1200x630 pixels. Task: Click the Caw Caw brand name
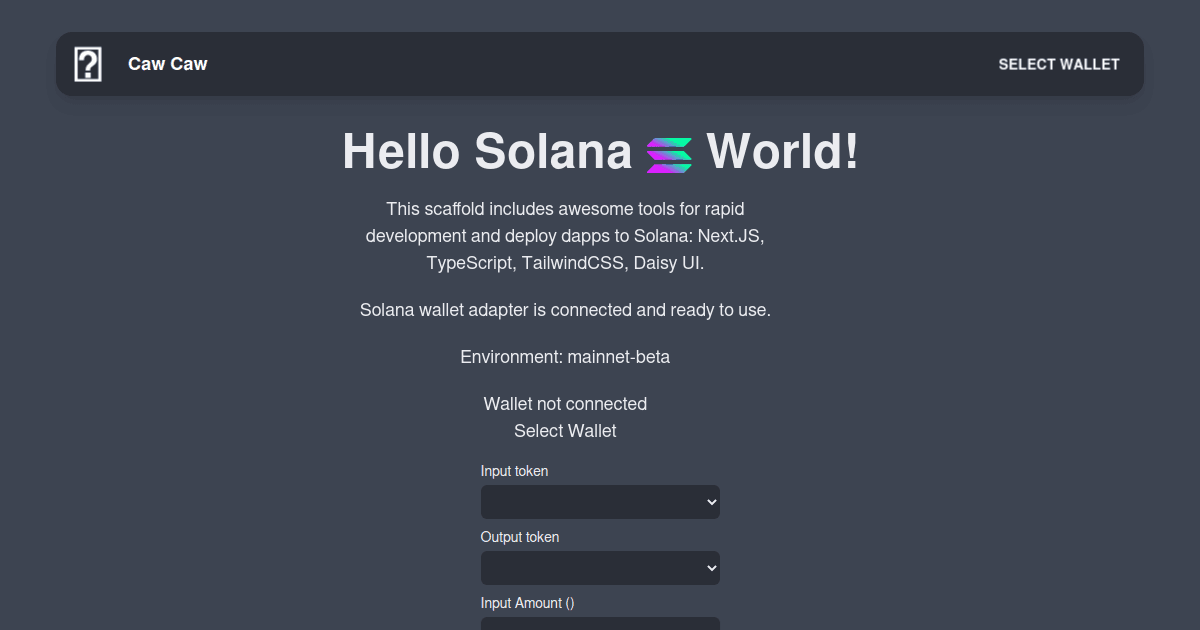coord(167,63)
